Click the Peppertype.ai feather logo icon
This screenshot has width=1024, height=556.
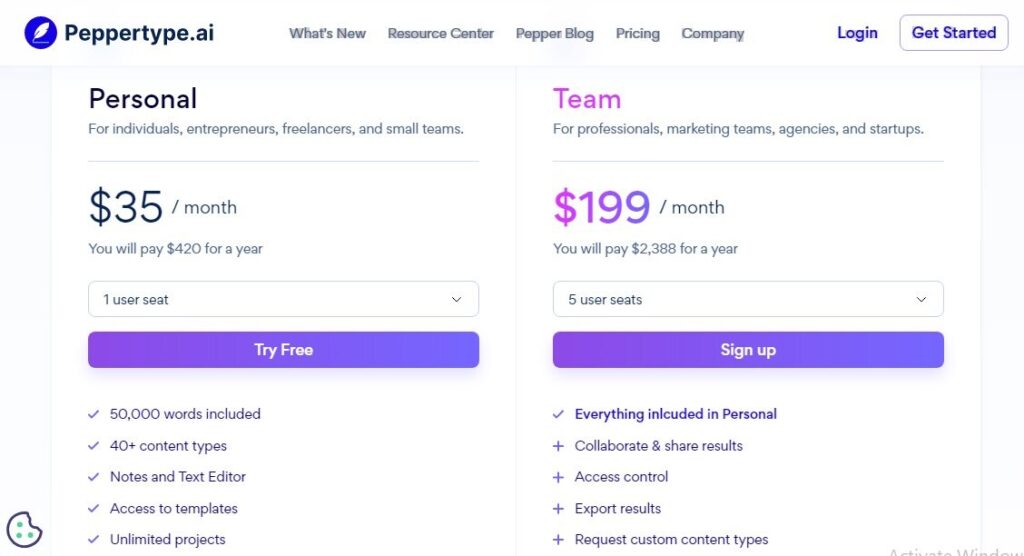(x=41, y=33)
